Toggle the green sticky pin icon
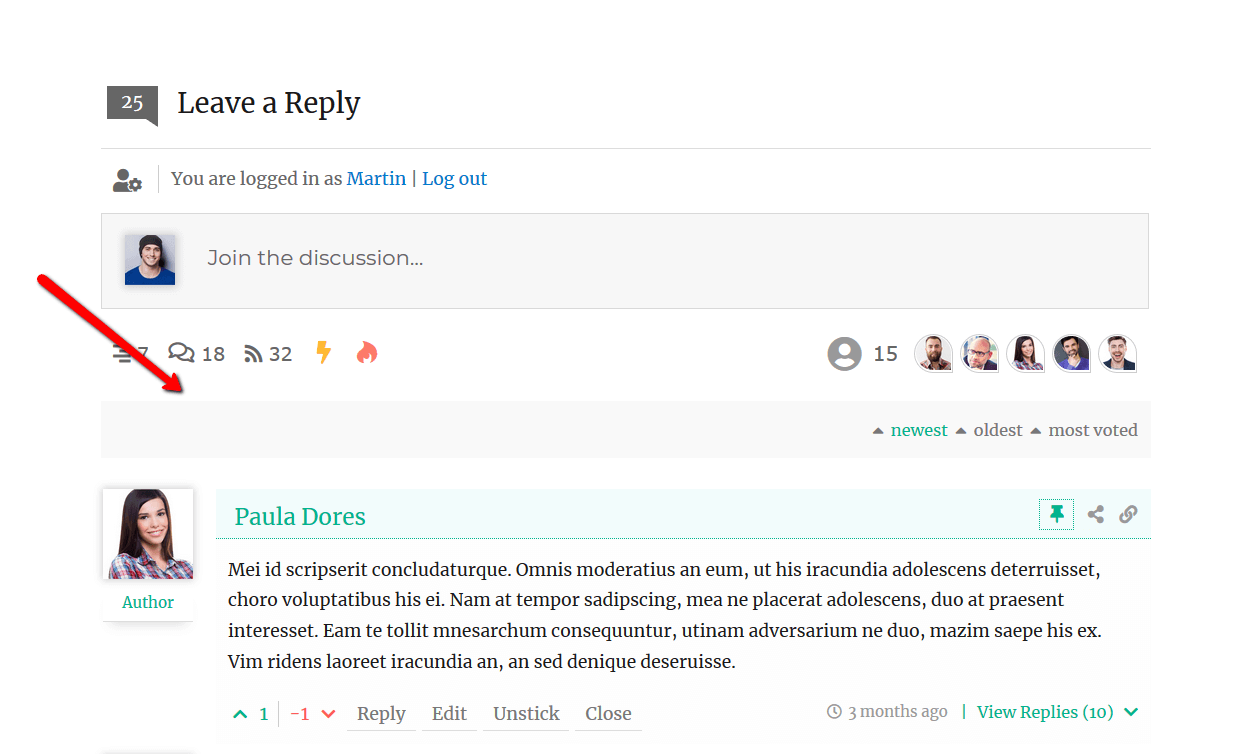 [1056, 515]
